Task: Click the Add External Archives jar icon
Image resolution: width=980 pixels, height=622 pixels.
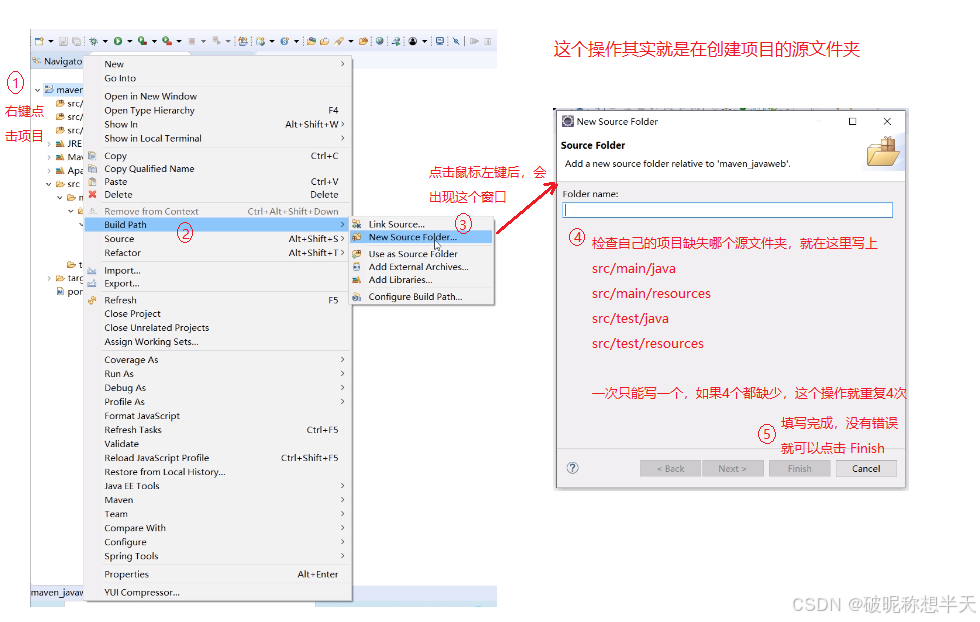Action: [356, 267]
